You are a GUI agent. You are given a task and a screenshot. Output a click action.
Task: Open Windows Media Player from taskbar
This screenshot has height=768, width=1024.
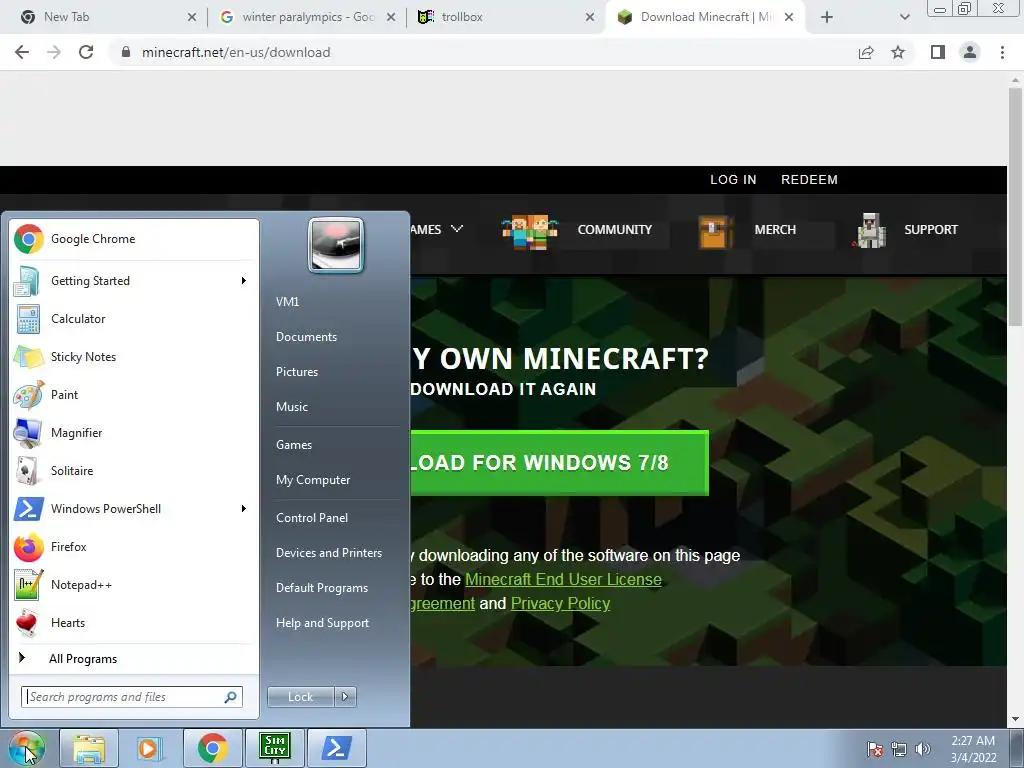(150, 748)
